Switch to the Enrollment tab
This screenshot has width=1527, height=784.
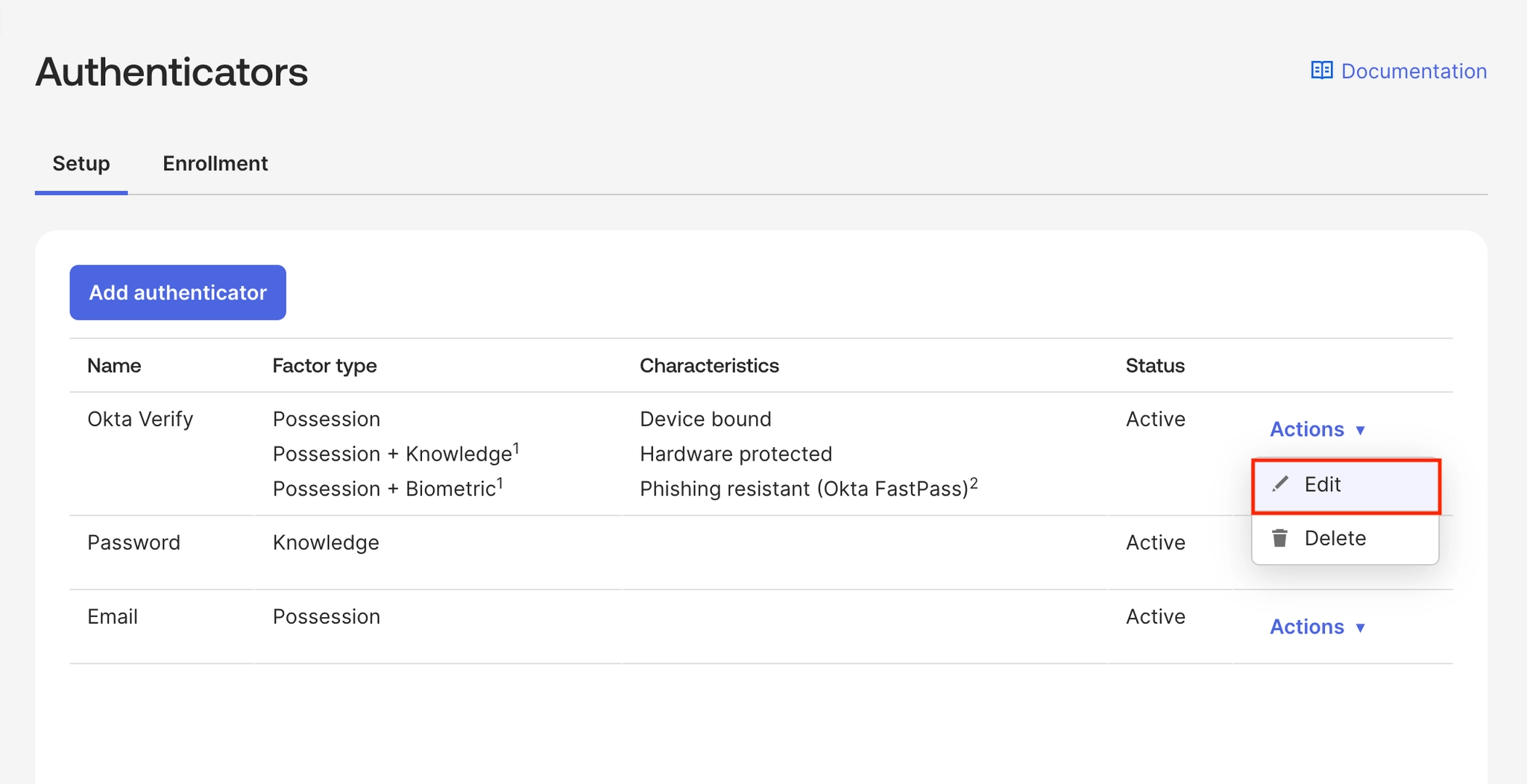(215, 163)
